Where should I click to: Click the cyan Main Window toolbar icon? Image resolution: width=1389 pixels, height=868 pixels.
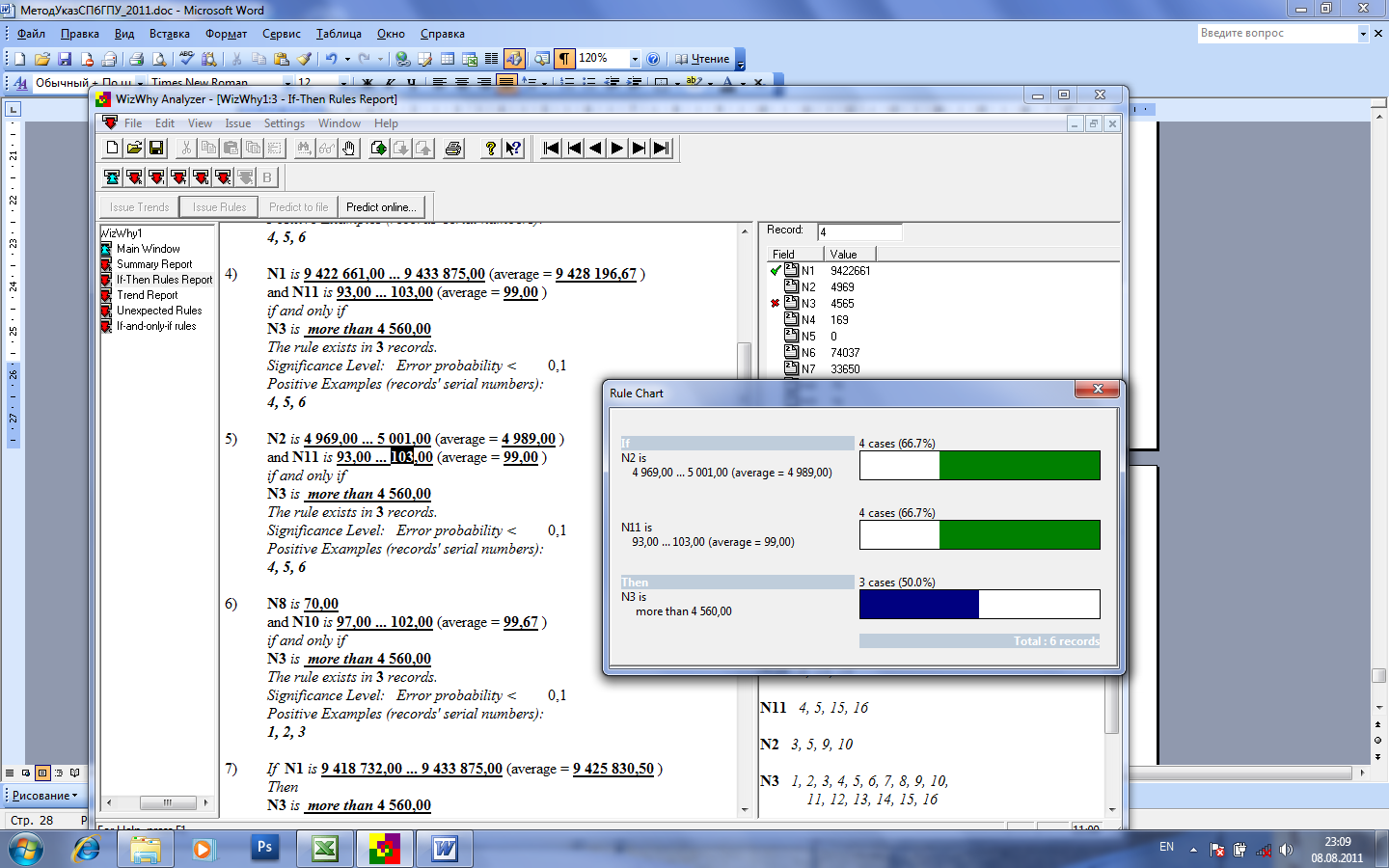point(112,176)
